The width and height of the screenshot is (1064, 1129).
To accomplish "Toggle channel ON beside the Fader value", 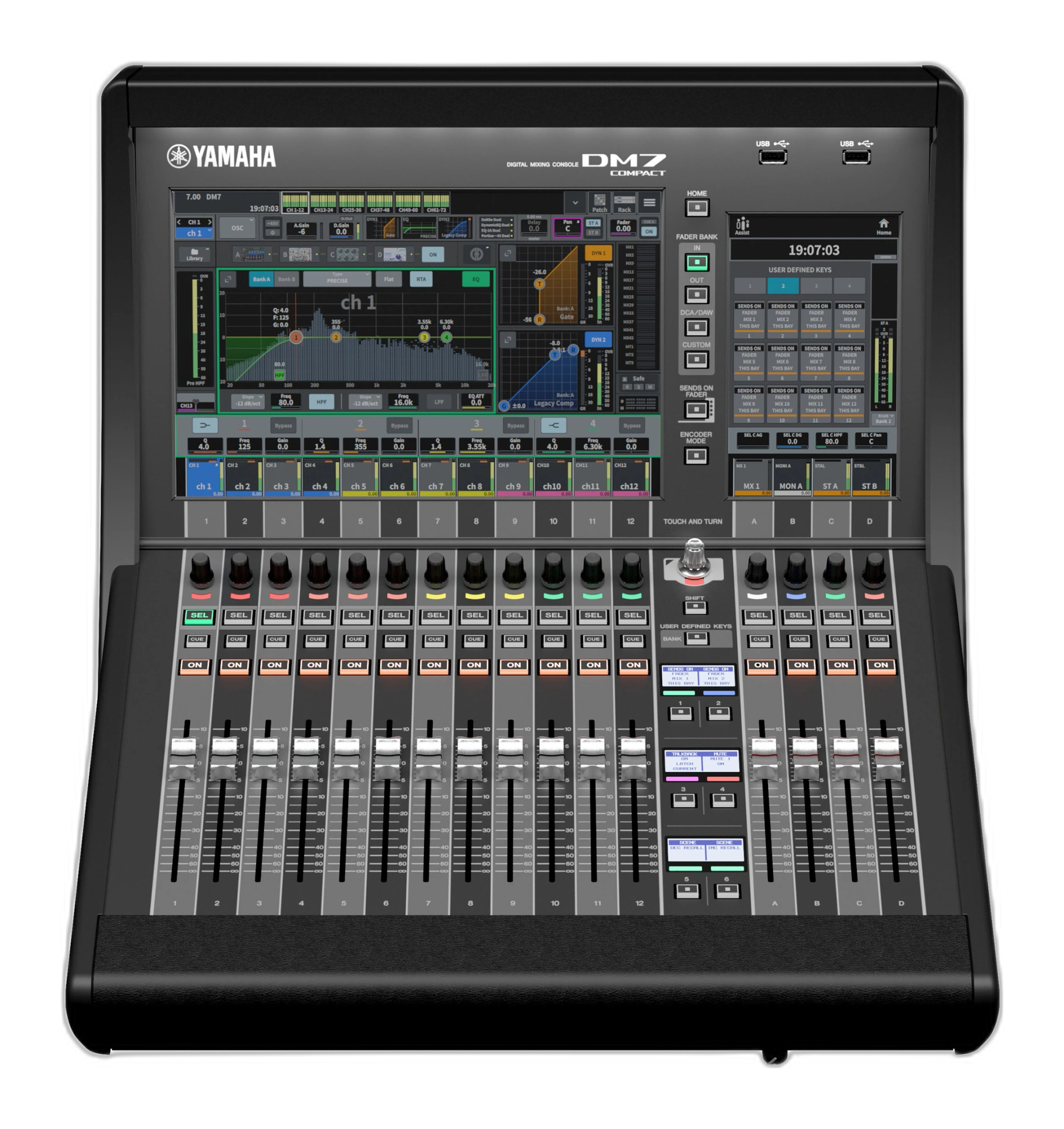I will click(648, 232).
